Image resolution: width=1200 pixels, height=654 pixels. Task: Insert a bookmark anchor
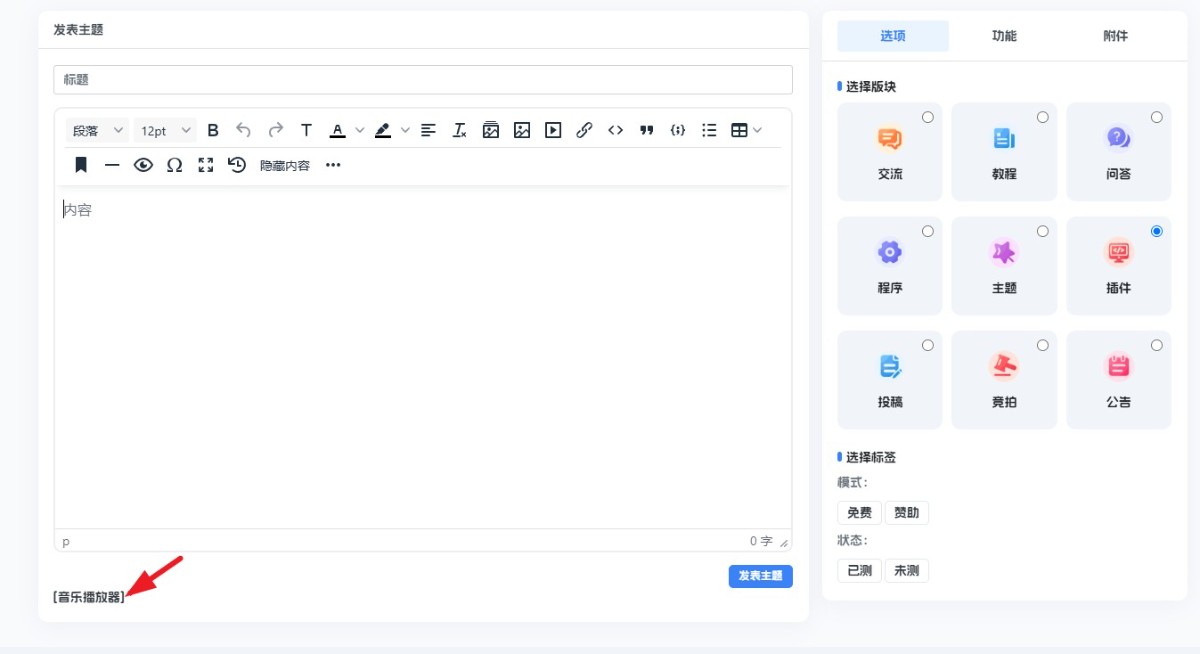(x=81, y=165)
